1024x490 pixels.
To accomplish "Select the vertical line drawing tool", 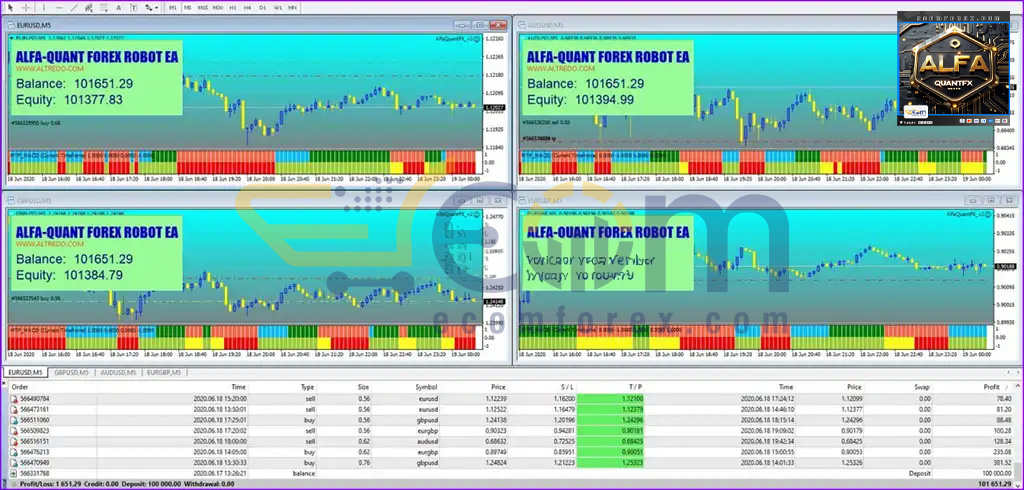I will click(44, 8).
